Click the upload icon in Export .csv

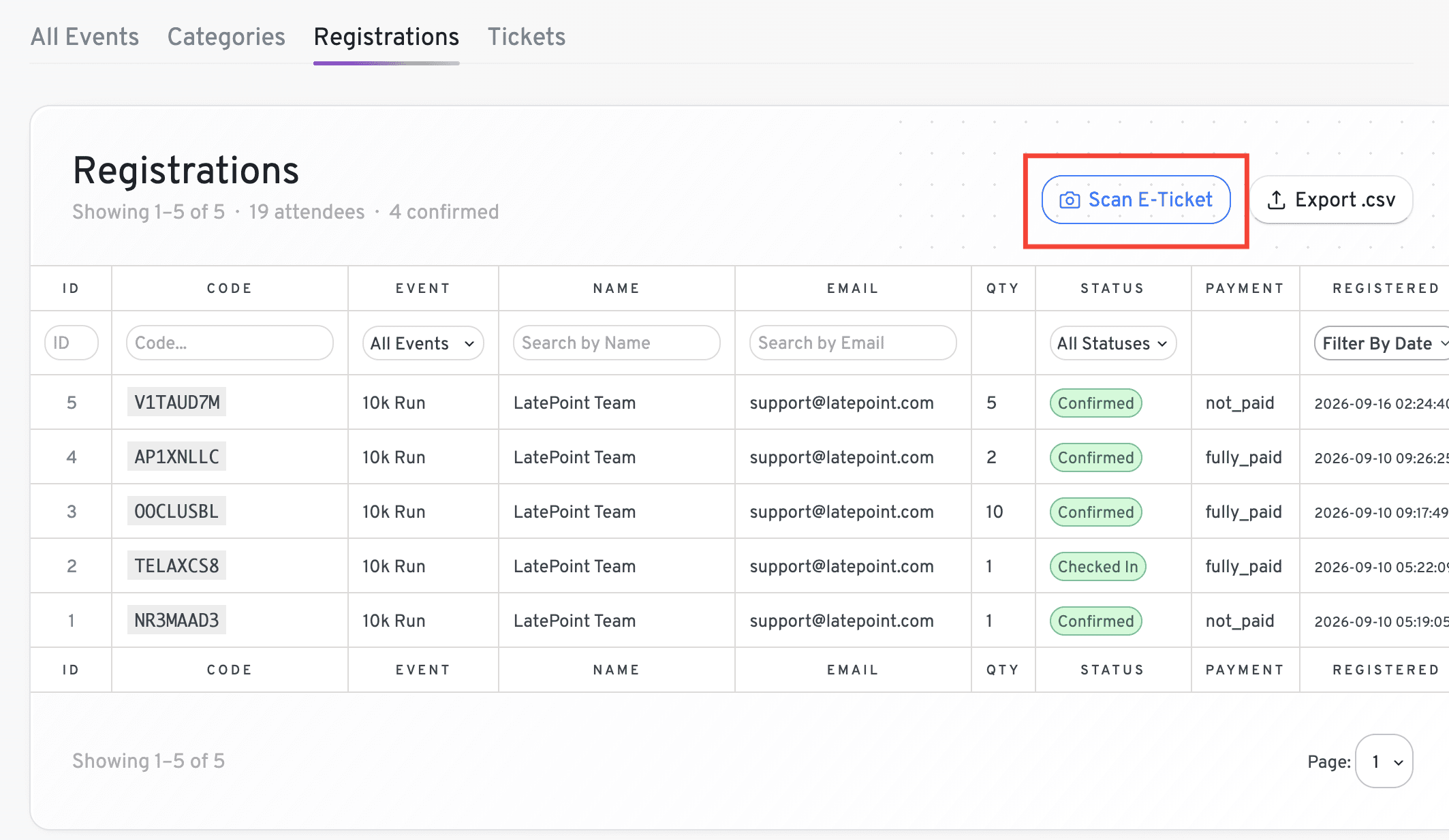1276,200
